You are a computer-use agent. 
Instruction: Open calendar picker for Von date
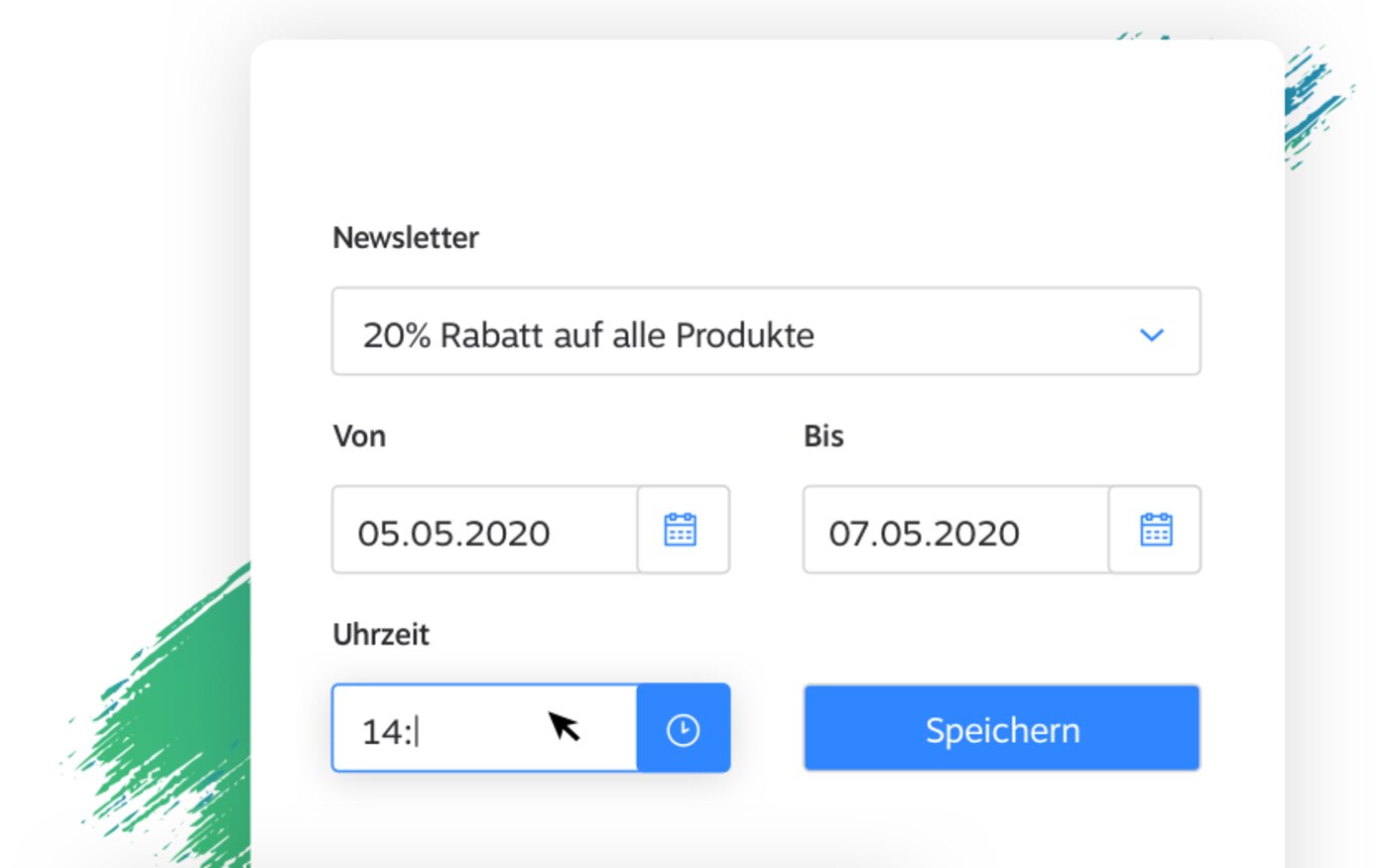[683, 530]
